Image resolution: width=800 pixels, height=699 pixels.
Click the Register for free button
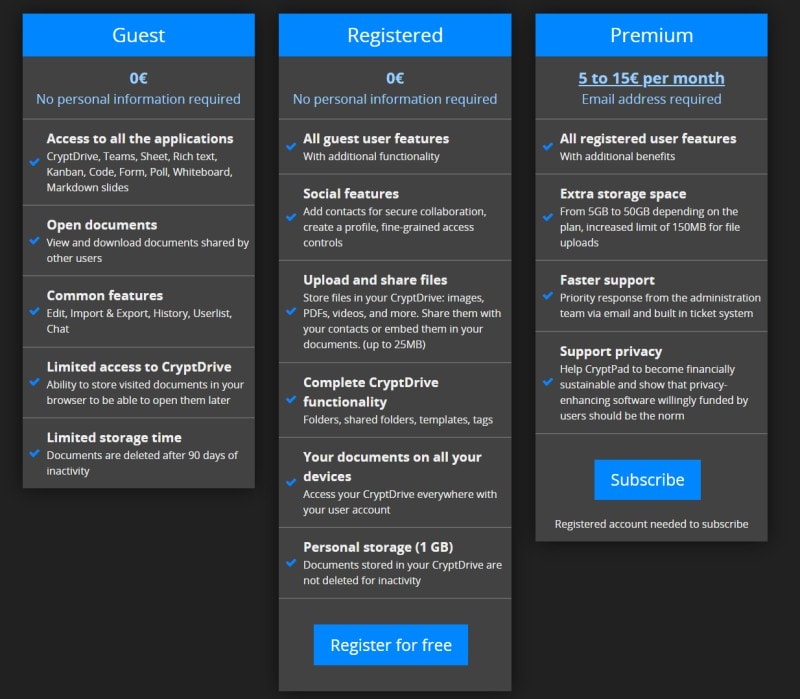(390, 645)
